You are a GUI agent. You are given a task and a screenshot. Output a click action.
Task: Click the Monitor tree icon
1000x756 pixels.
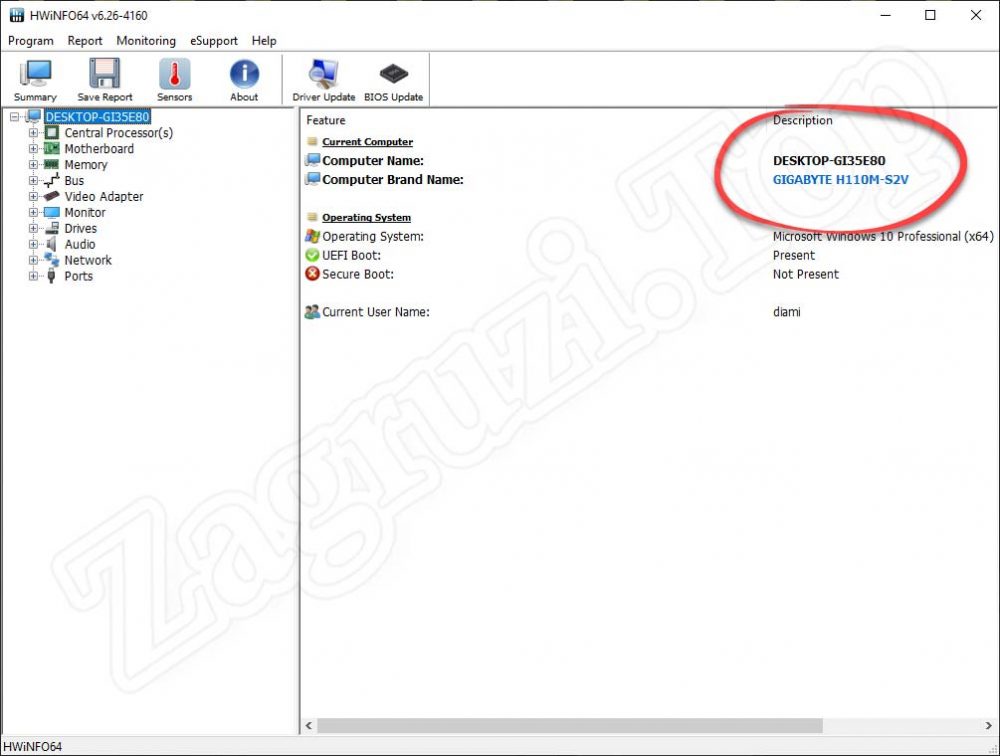(52, 212)
